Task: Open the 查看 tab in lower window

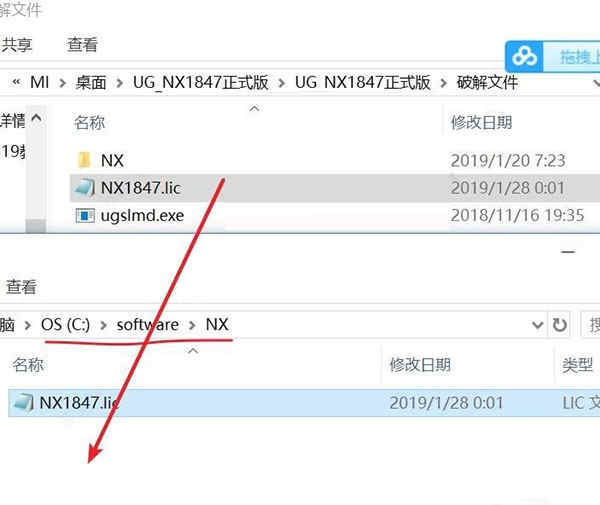Action: (x=21, y=287)
